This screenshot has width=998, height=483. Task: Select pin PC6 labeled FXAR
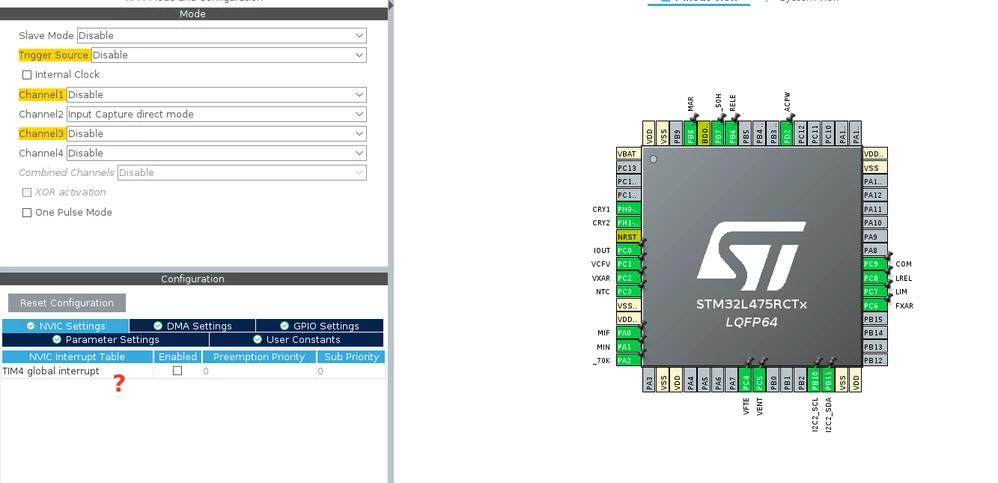(875, 305)
